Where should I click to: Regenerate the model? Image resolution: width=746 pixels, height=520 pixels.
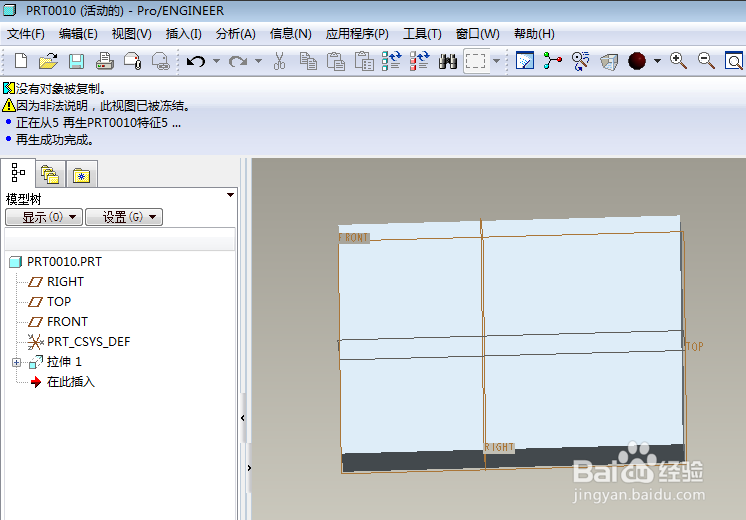392,61
